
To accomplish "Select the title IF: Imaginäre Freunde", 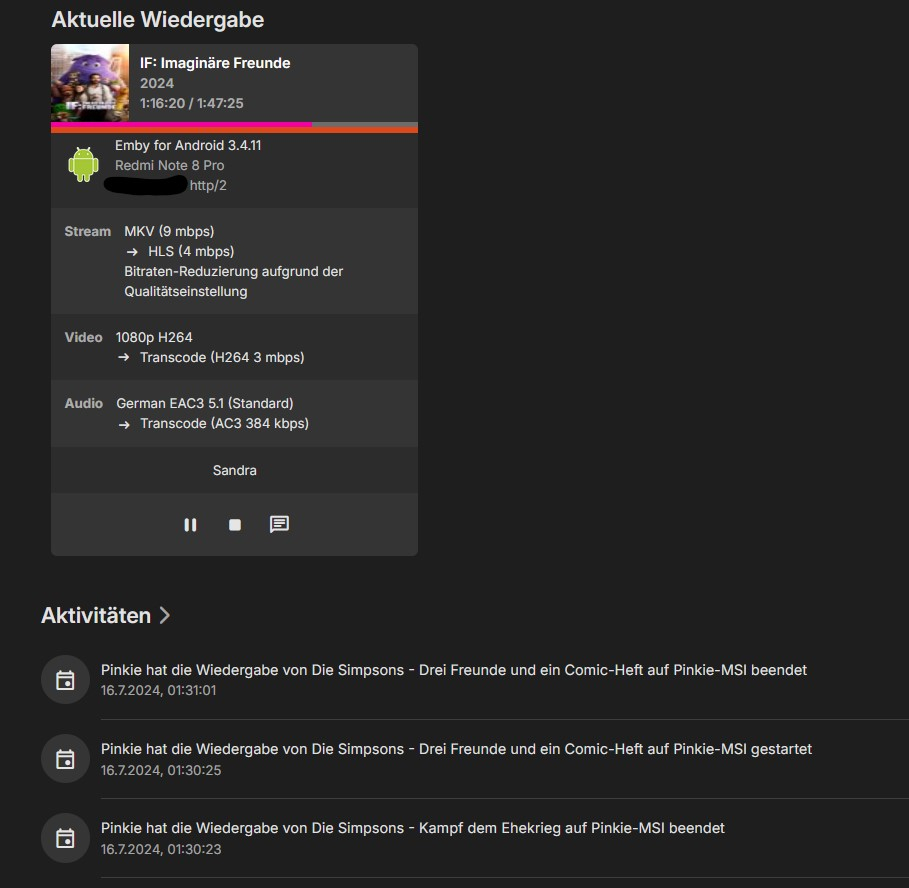I will tap(215, 63).
